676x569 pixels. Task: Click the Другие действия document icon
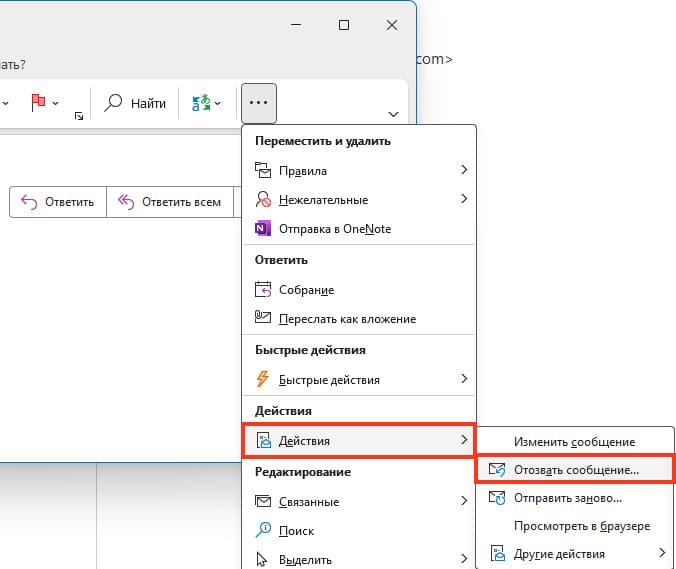point(498,553)
